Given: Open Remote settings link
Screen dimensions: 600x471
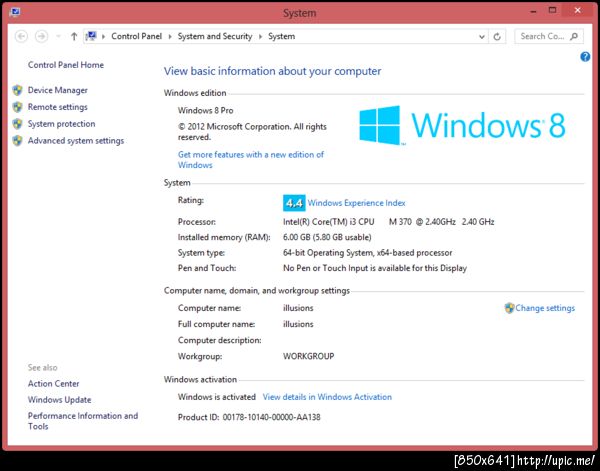Looking at the screenshot, I should click(58, 107).
